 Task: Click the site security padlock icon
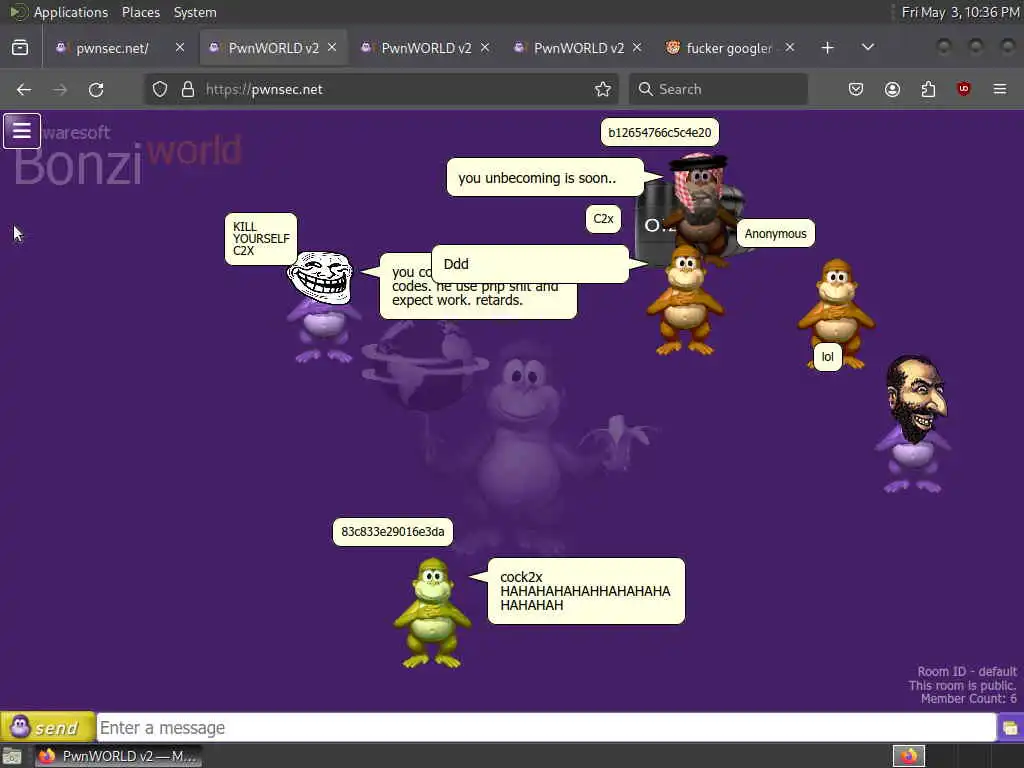tap(188, 89)
